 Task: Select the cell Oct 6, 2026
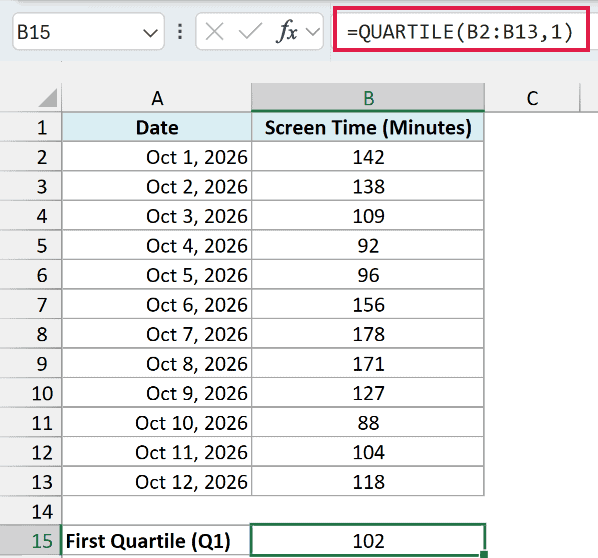(157, 304)
